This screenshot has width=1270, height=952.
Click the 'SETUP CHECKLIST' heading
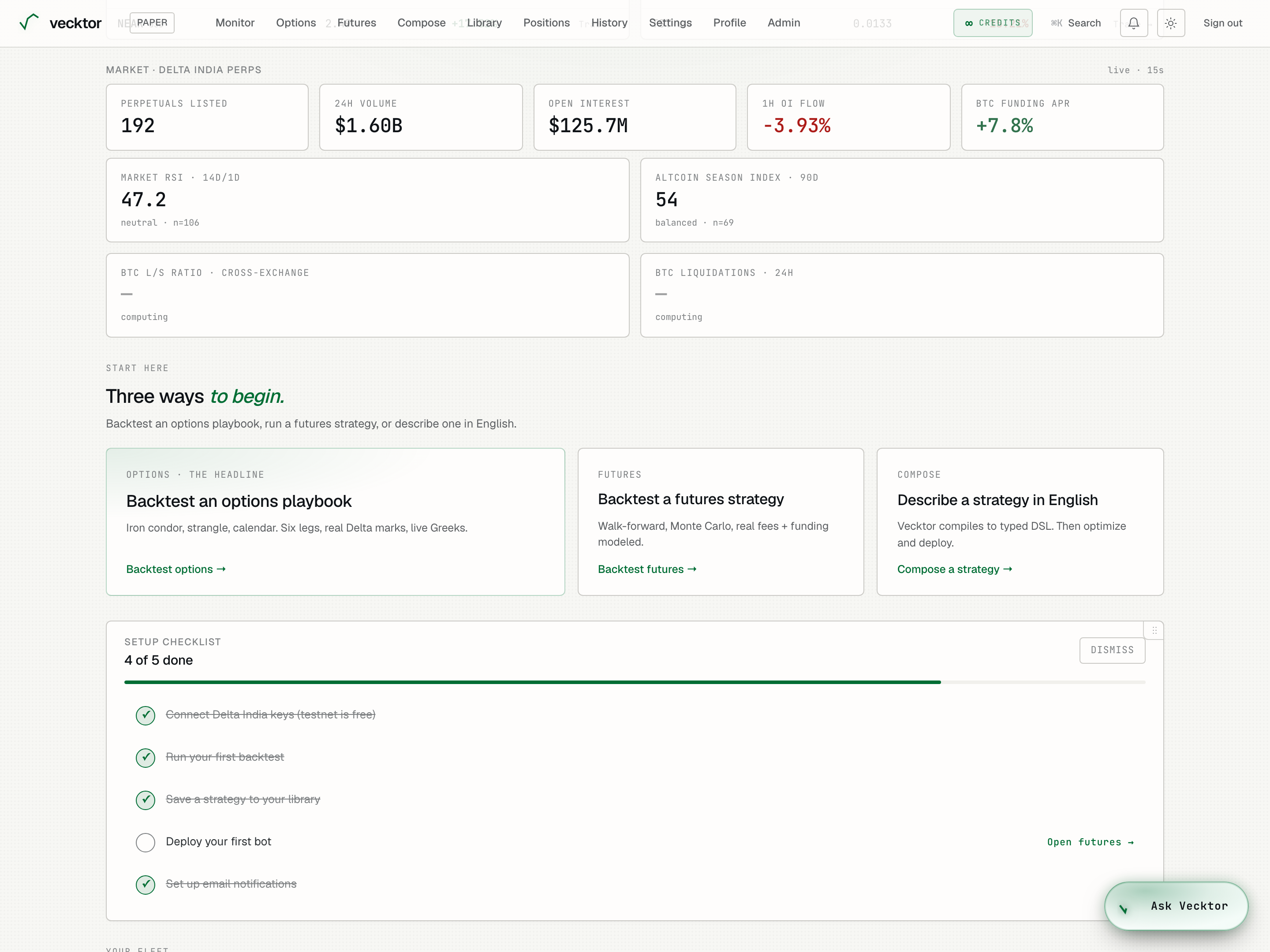173,642
